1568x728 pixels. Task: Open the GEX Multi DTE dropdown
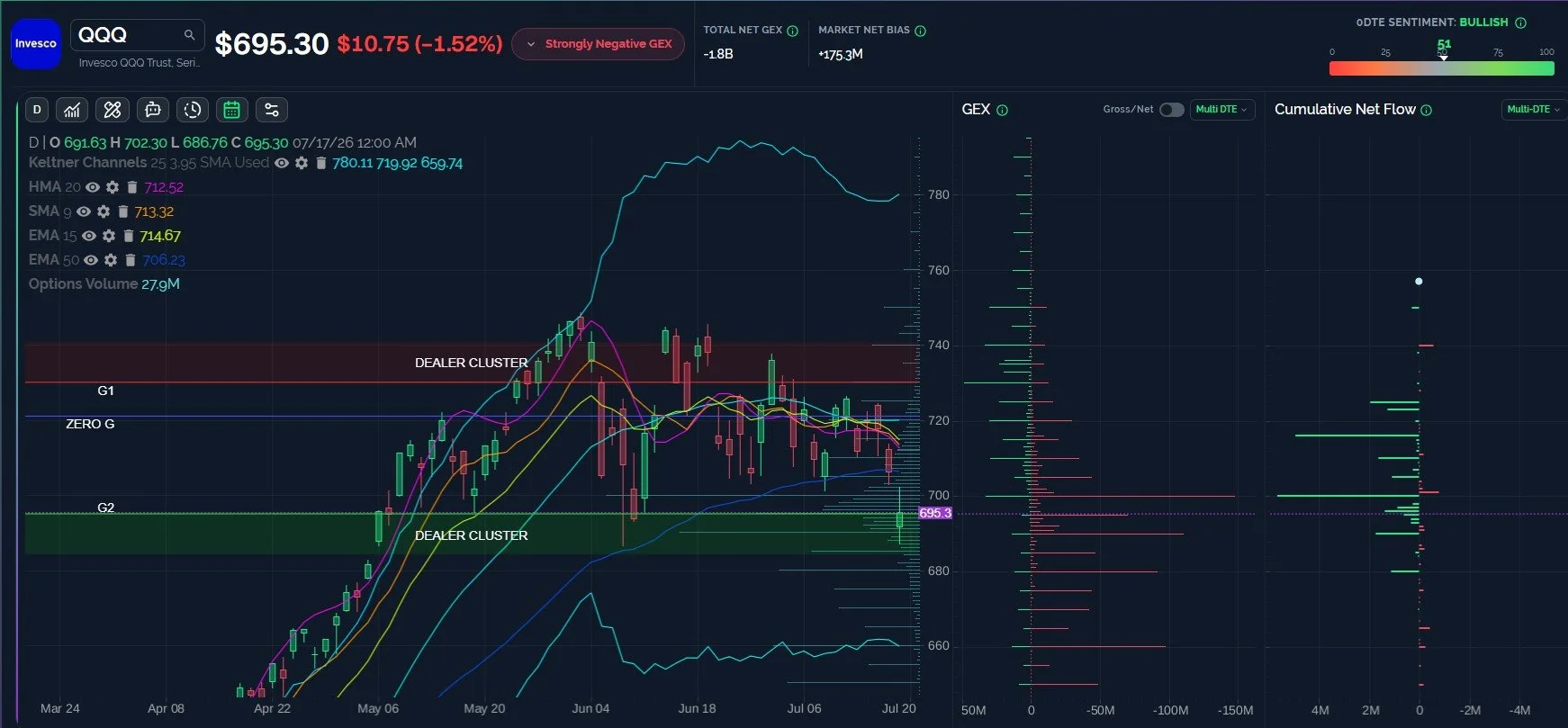click(x=1221, y=110)
